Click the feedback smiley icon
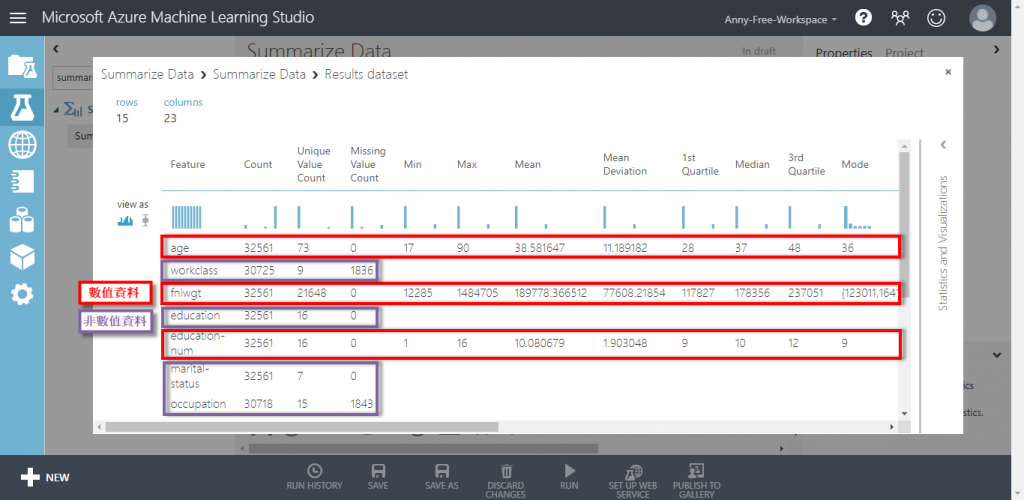The height and width of the screenshot is (500, 1024). [936, 18]
